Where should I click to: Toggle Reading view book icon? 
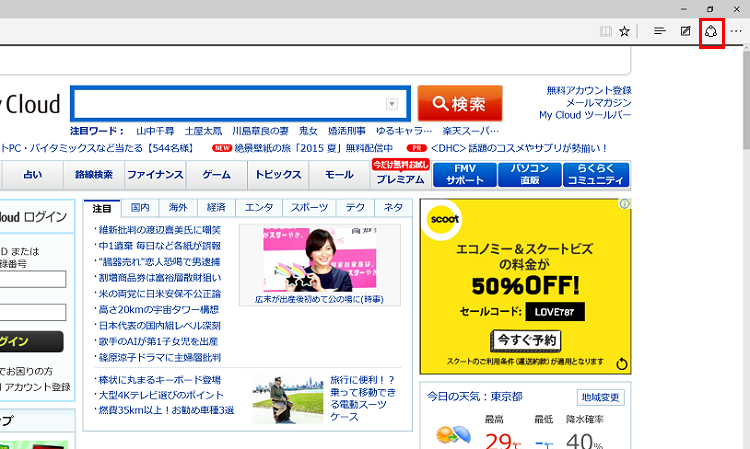(604, 31)
